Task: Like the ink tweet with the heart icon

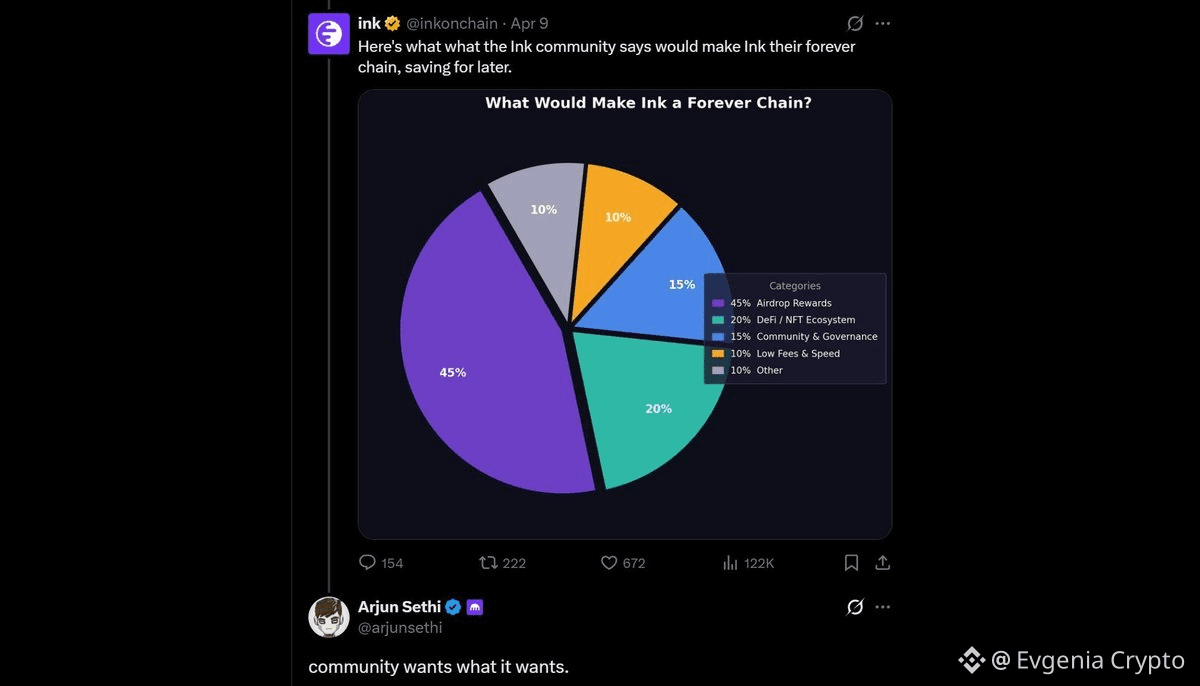Action: pos(608,563)
